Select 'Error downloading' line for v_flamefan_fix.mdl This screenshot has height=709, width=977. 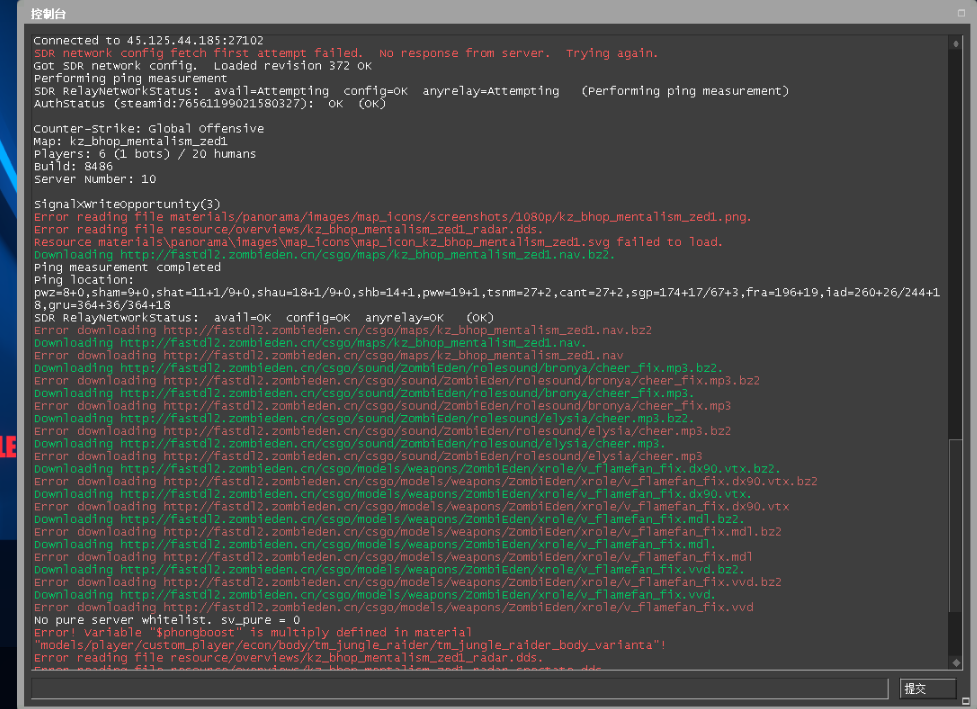pos(393,557)
